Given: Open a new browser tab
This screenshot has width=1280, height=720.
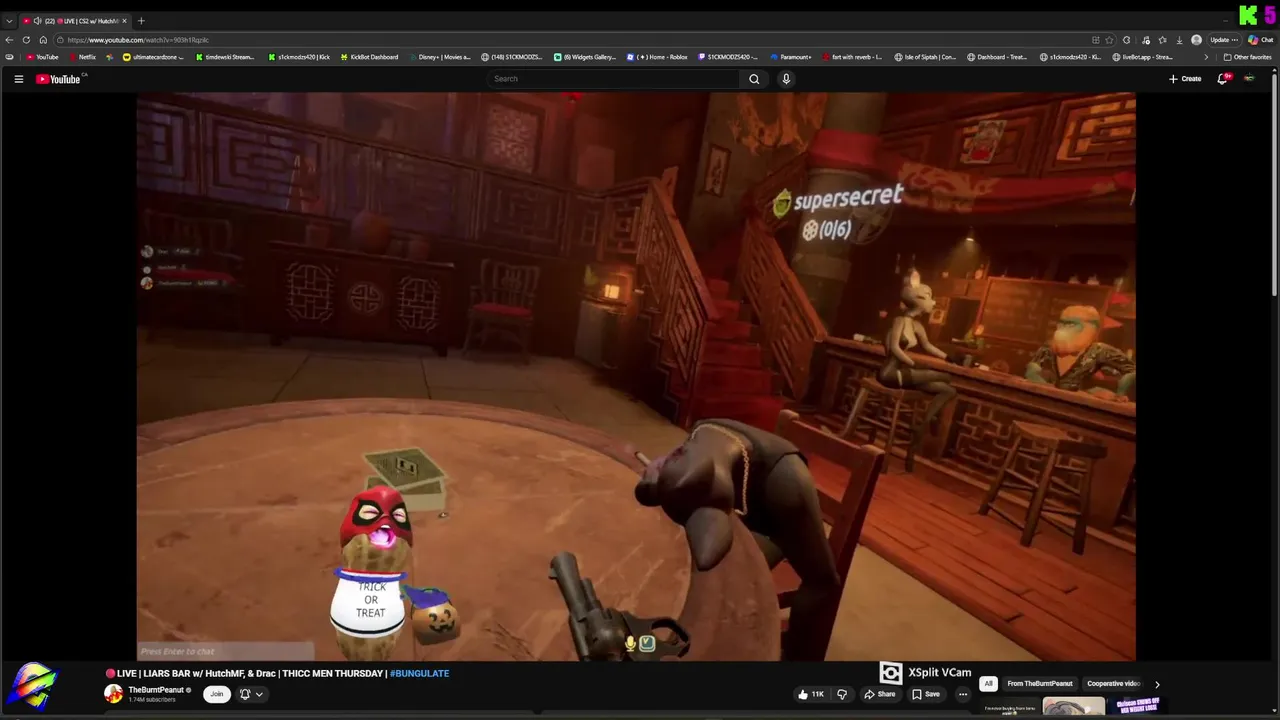Looking at the screenshot, I should click(x=141, y=21).
